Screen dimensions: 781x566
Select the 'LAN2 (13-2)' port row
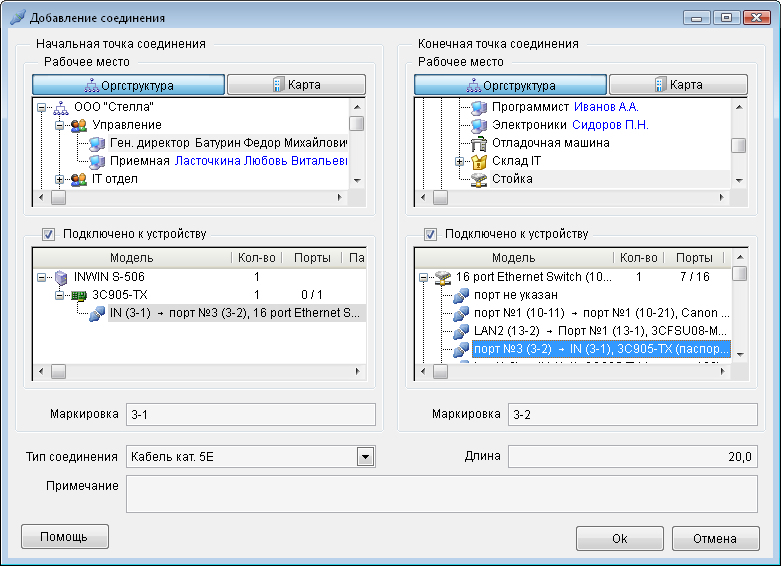(601, 331)
